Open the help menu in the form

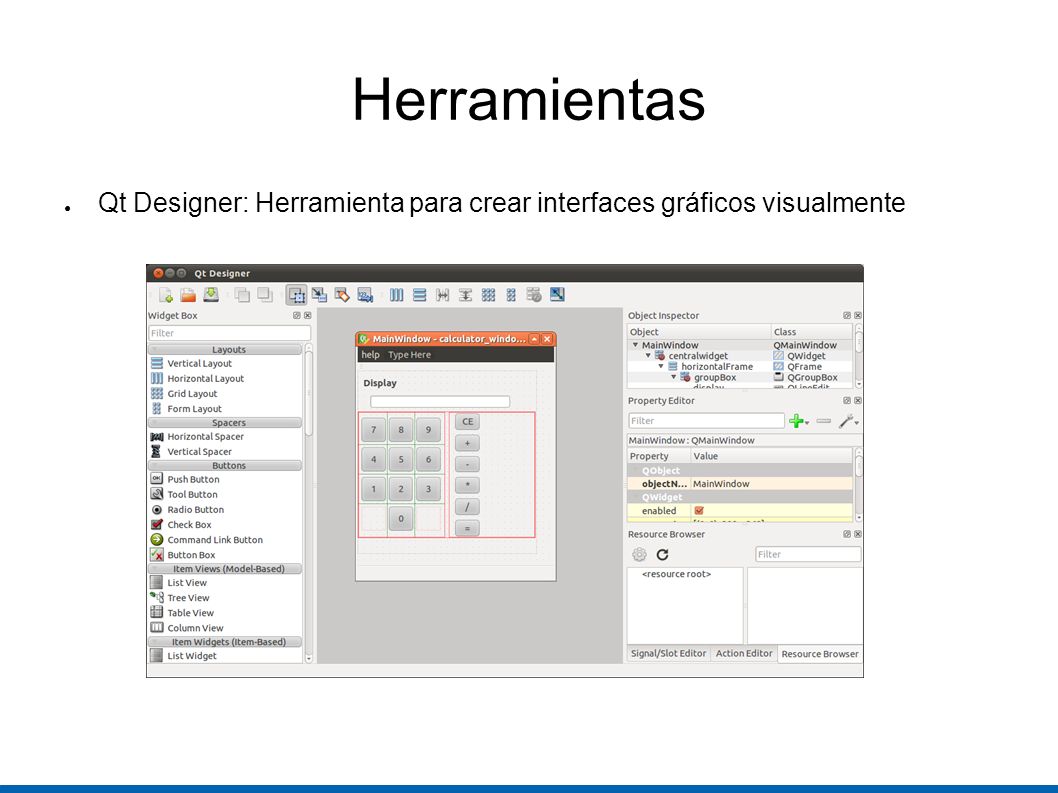click(x=370, y=354)
